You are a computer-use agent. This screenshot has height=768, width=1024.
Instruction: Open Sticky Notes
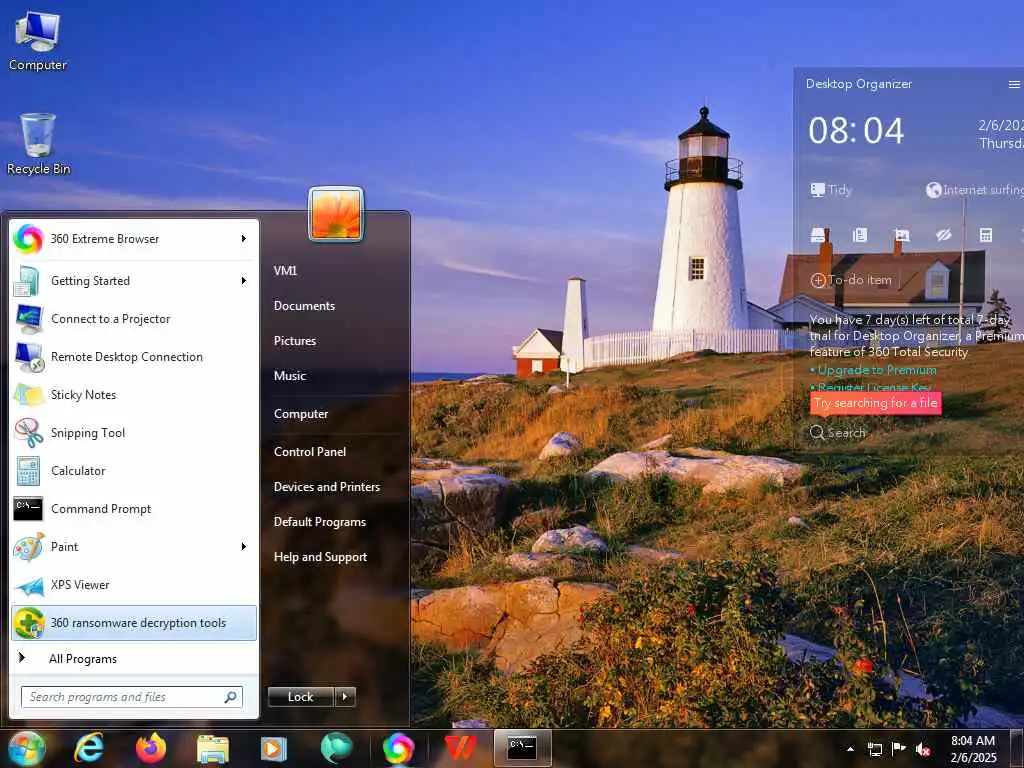coord(134,394)
